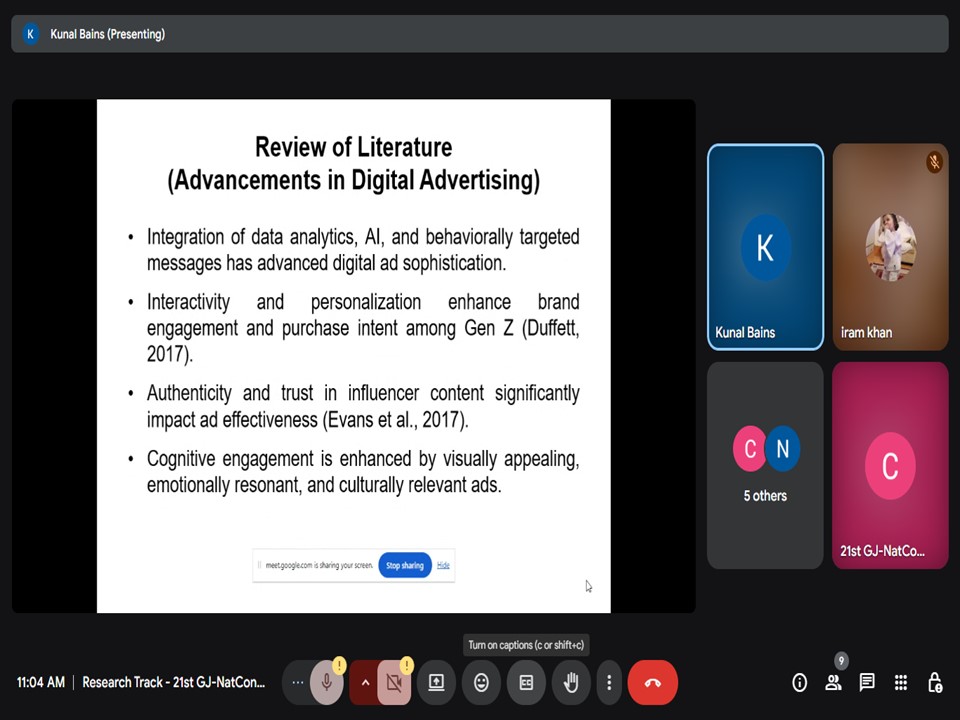Click the 11:04 AM time display

coord(40,682)
